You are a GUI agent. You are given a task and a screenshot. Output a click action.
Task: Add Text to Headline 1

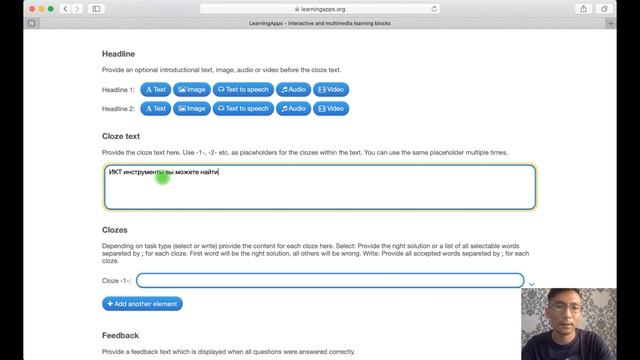pyautogui.click(x=156, y=89)
